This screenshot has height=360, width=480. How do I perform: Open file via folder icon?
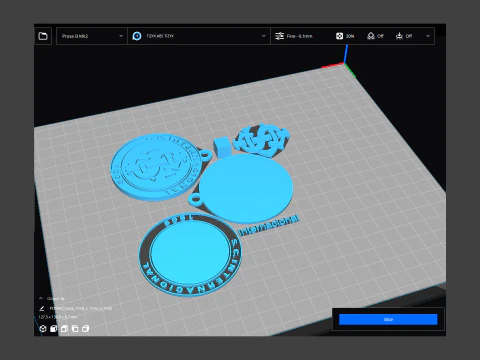(43, 36)
